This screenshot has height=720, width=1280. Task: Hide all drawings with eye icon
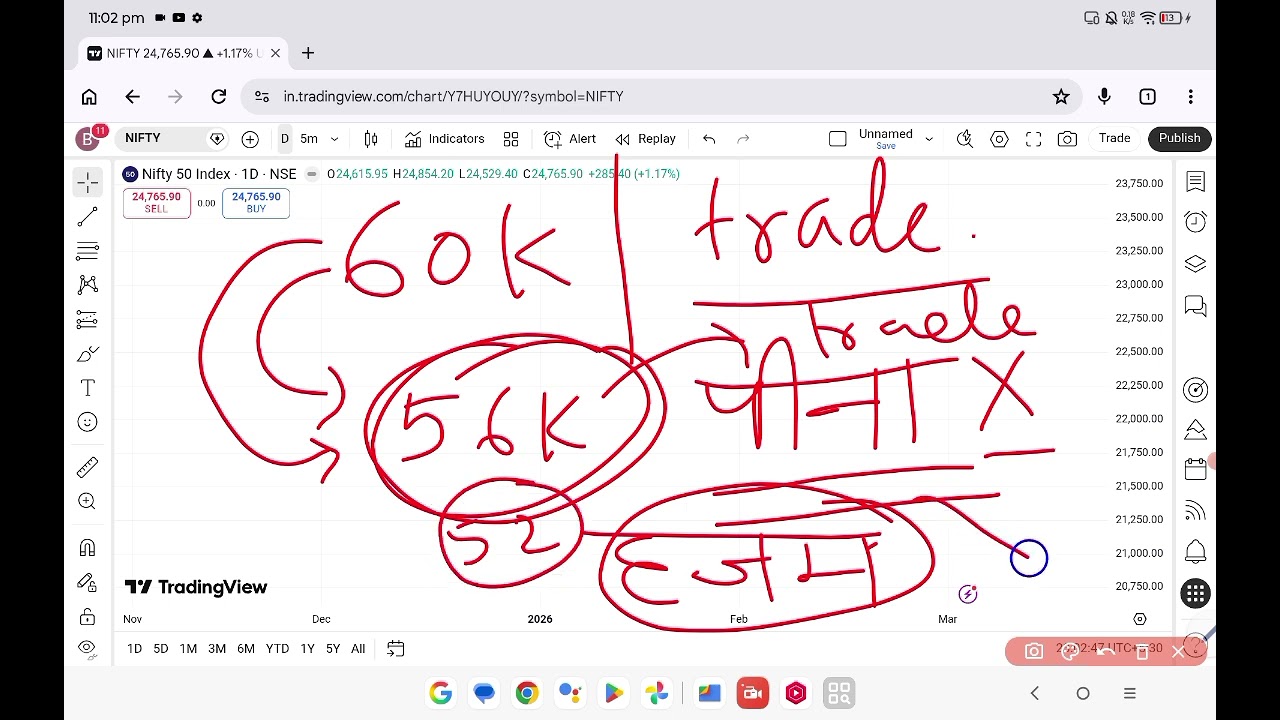[88, 648]
